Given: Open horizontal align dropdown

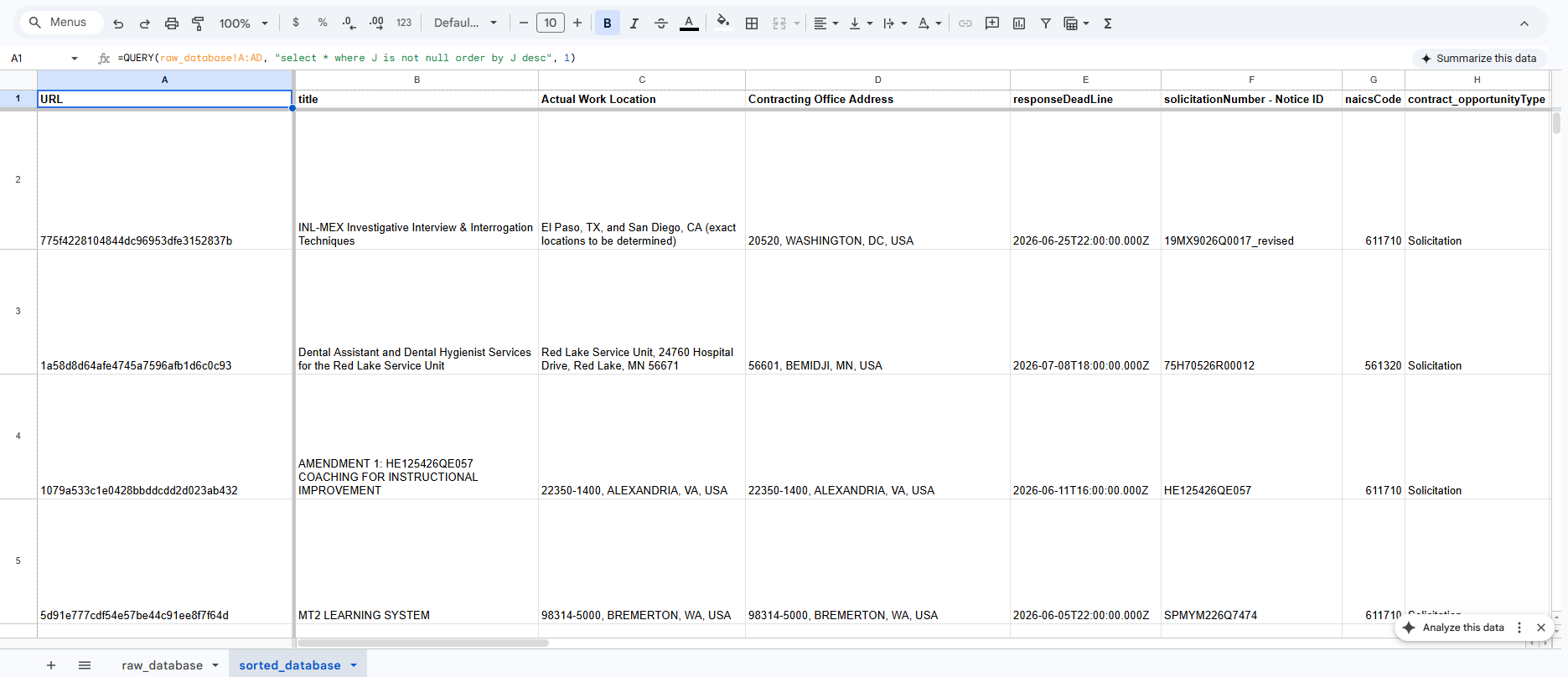Looking at the screenshot, I should (x=825, y=23).
